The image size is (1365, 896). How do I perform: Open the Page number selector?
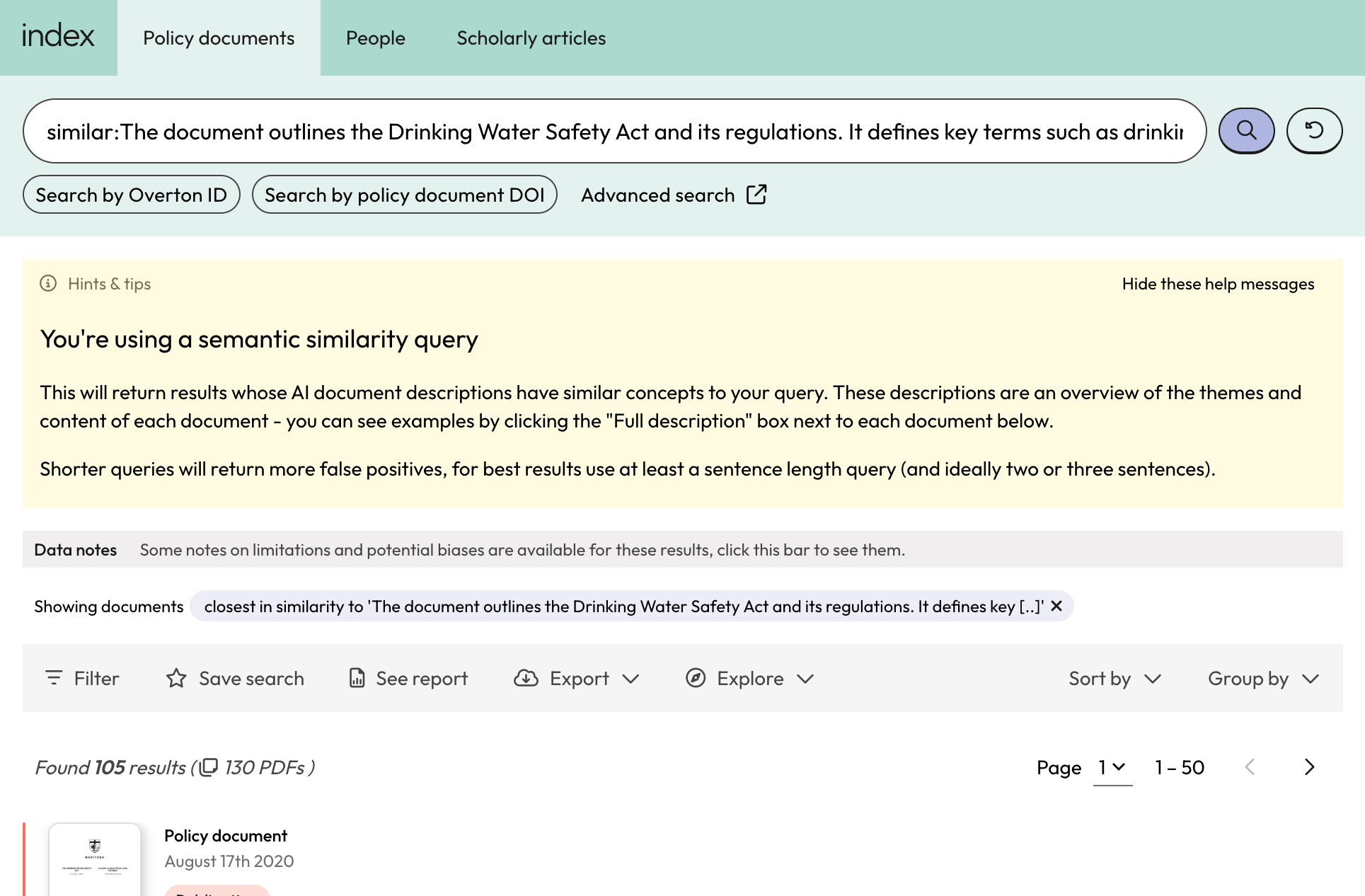click(x=1112, y=767)
